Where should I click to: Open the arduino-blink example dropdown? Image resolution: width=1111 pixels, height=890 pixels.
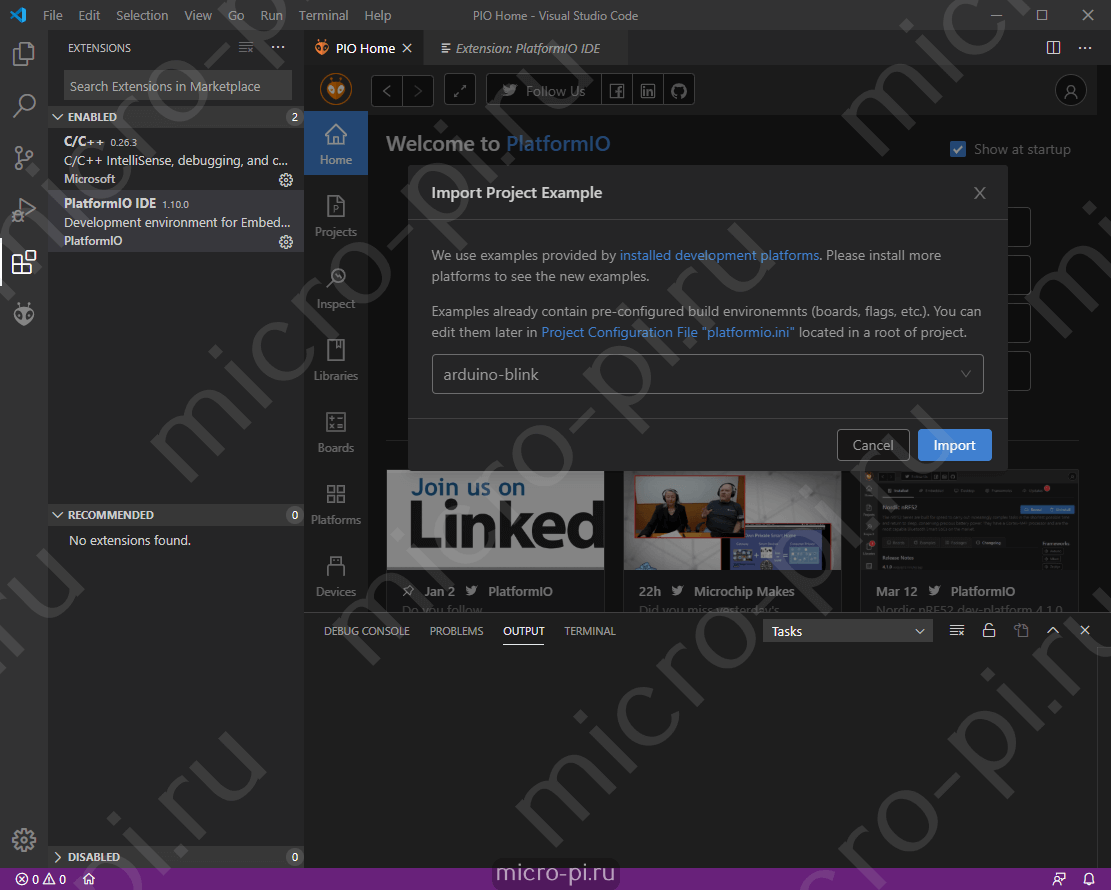(965, 373)
